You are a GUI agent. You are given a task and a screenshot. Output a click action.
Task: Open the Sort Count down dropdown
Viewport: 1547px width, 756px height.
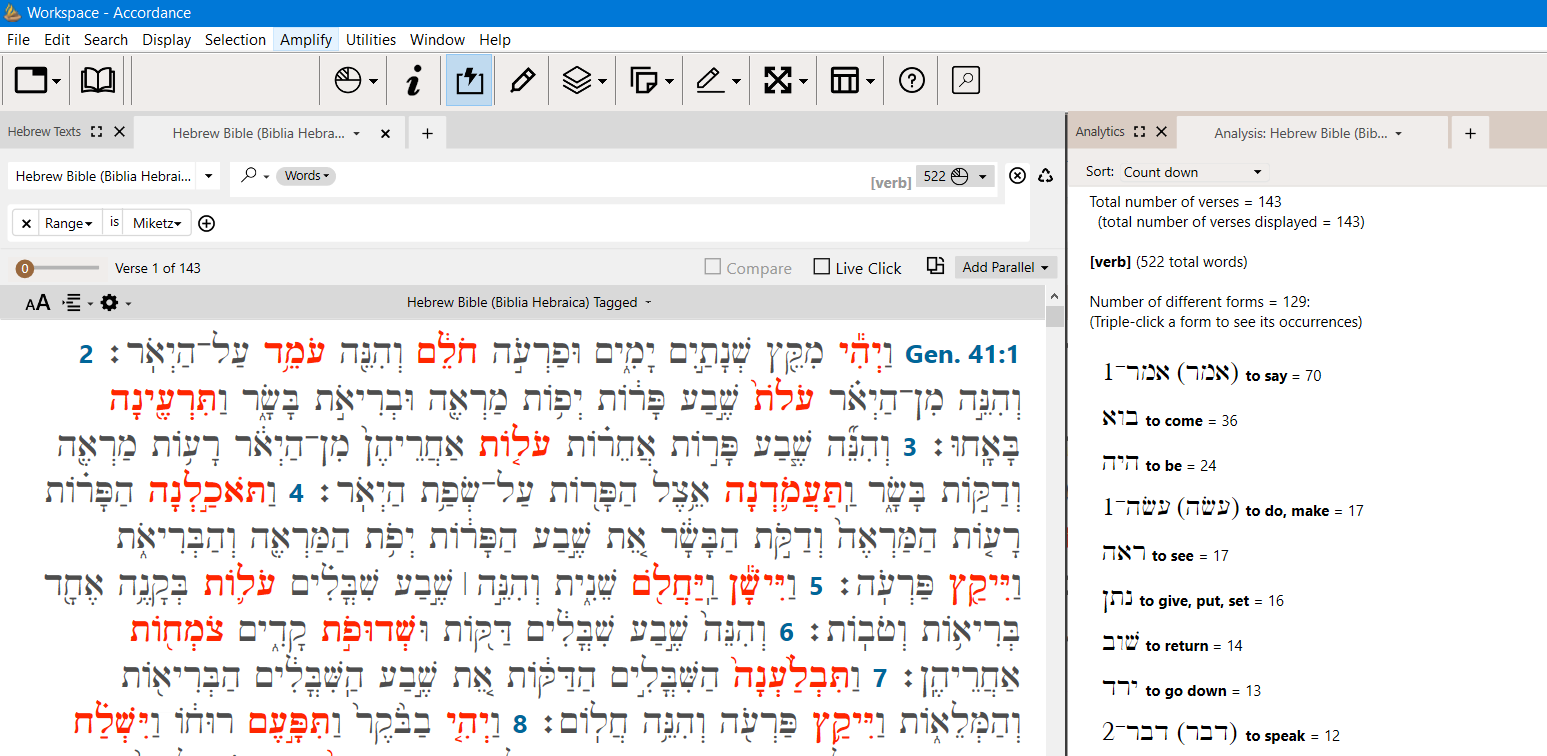click(x=1192, y=172)
